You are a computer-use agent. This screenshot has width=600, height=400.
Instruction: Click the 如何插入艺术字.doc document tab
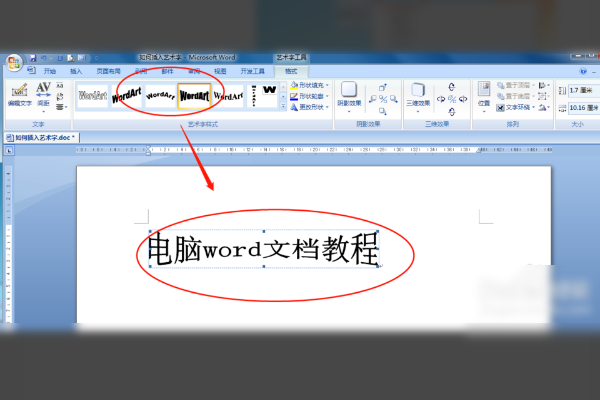click(41, 138)
